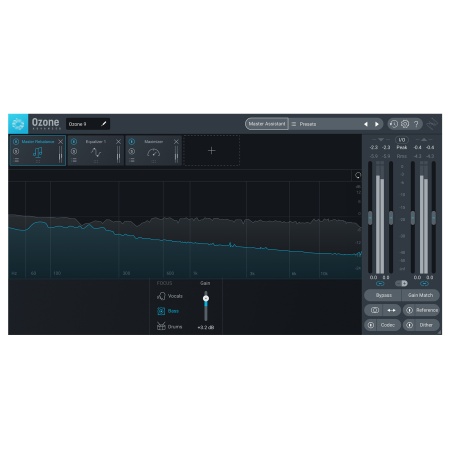Click the Gain Match button
This screenshot has height=450, width=450.
[x=420, y=295]
